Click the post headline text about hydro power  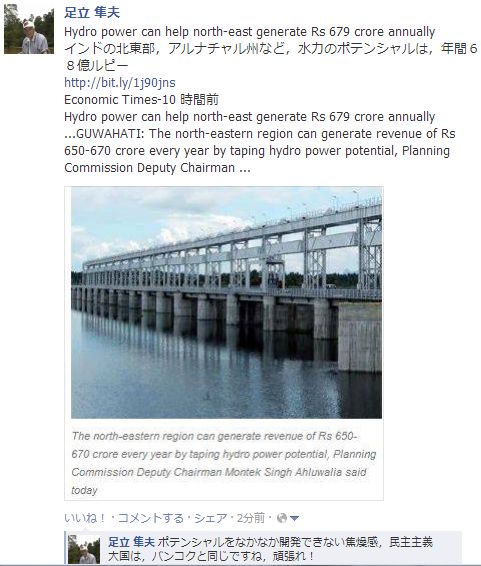[x=250, y=32]
